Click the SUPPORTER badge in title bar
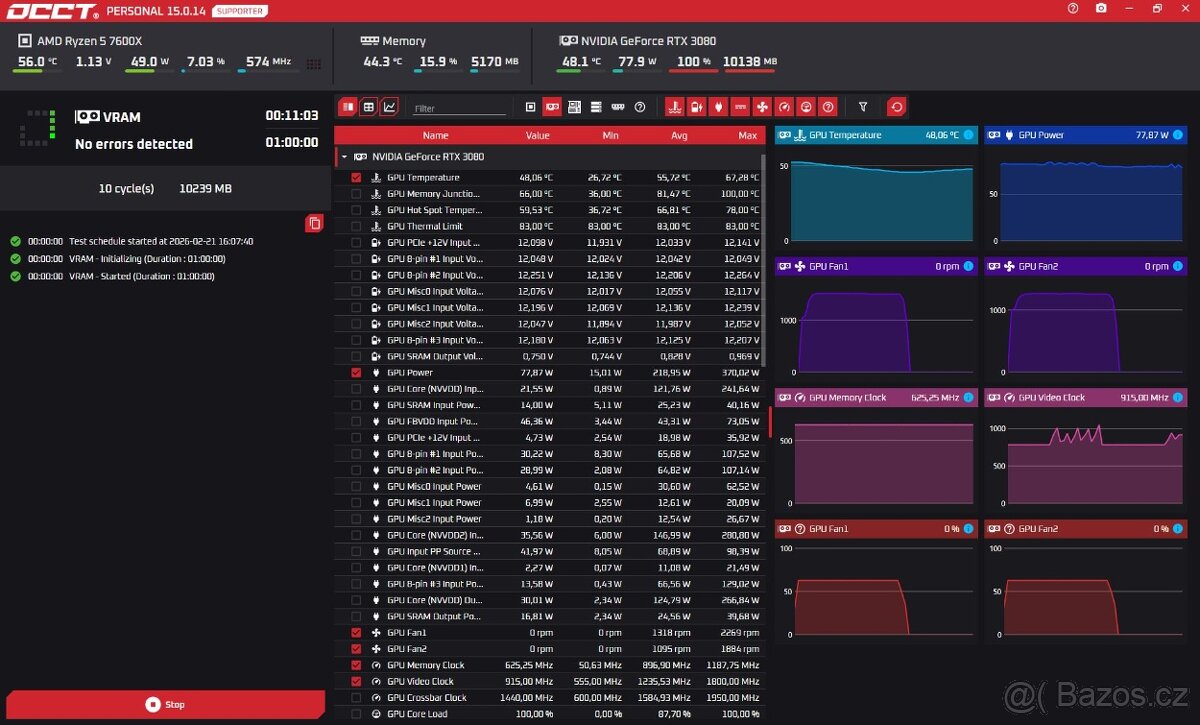Image resolution: width=1200 pixels, height=725 pixels. click(240, 11)
